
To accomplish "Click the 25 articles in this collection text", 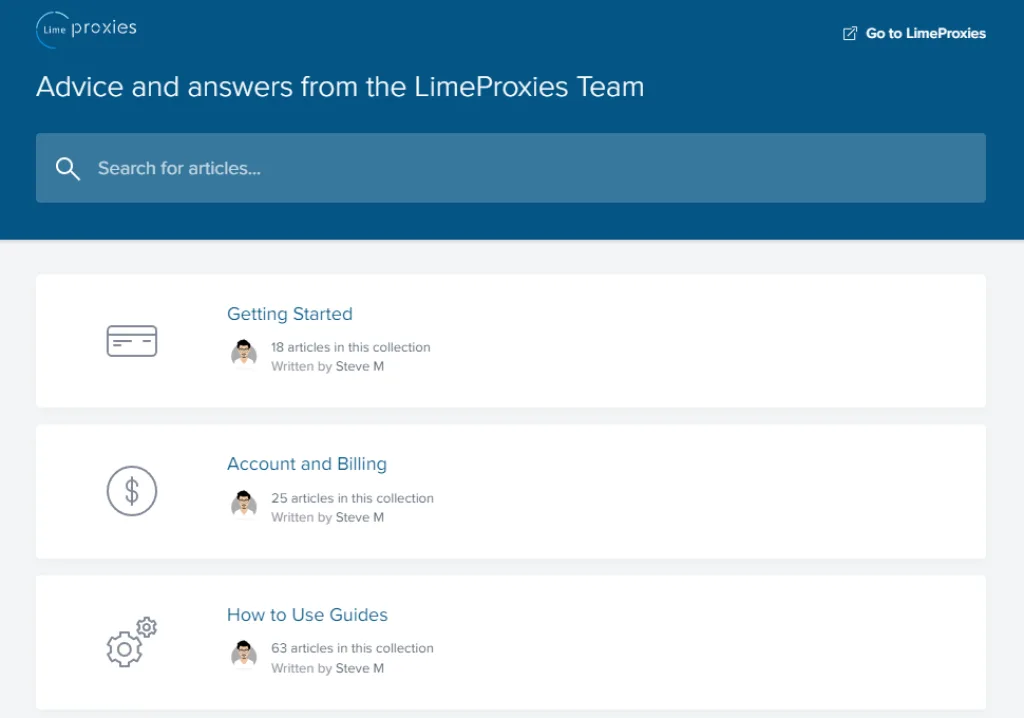I will 352,498.
